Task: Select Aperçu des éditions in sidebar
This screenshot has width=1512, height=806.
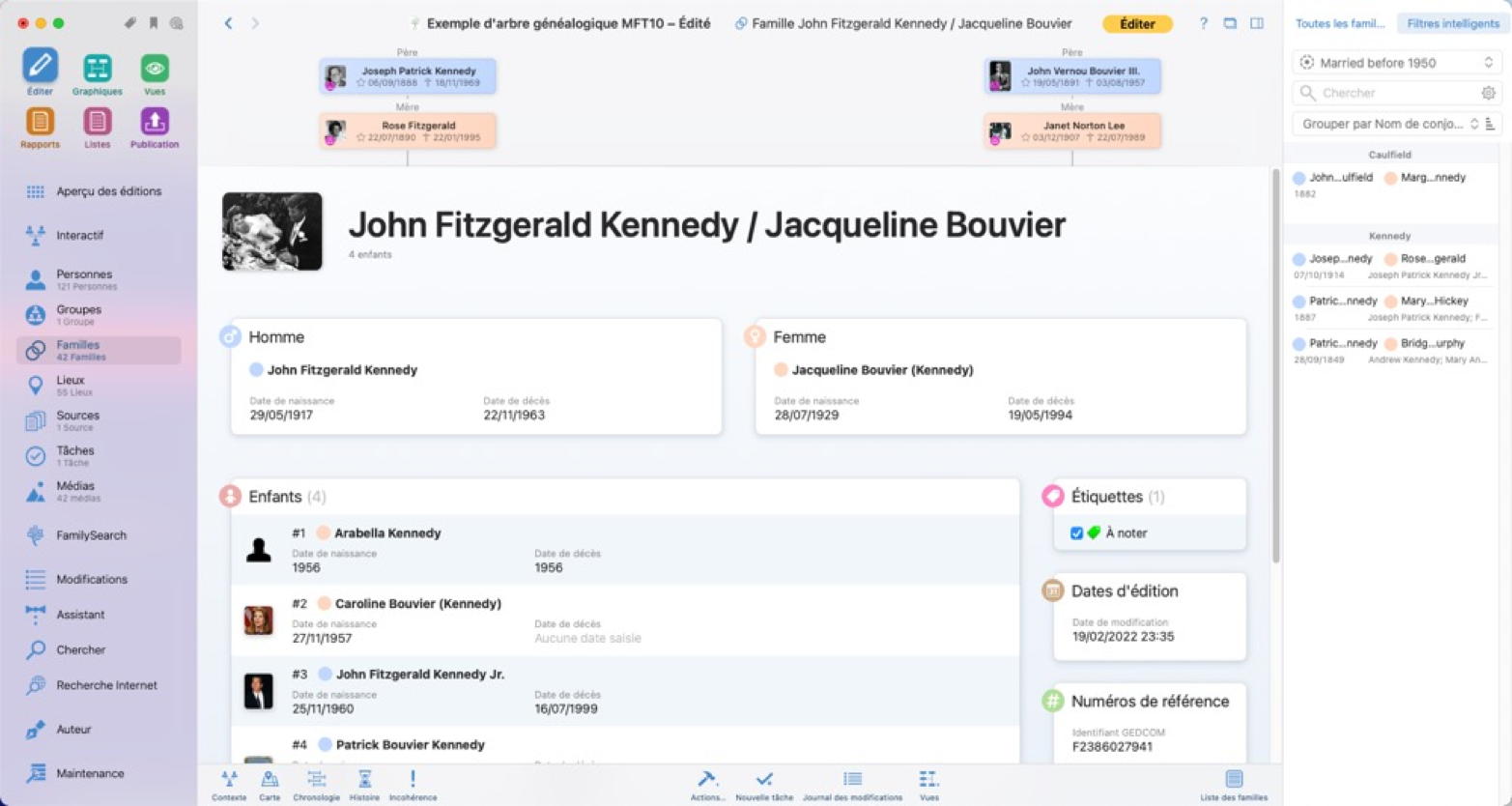Action: point(99,191)
